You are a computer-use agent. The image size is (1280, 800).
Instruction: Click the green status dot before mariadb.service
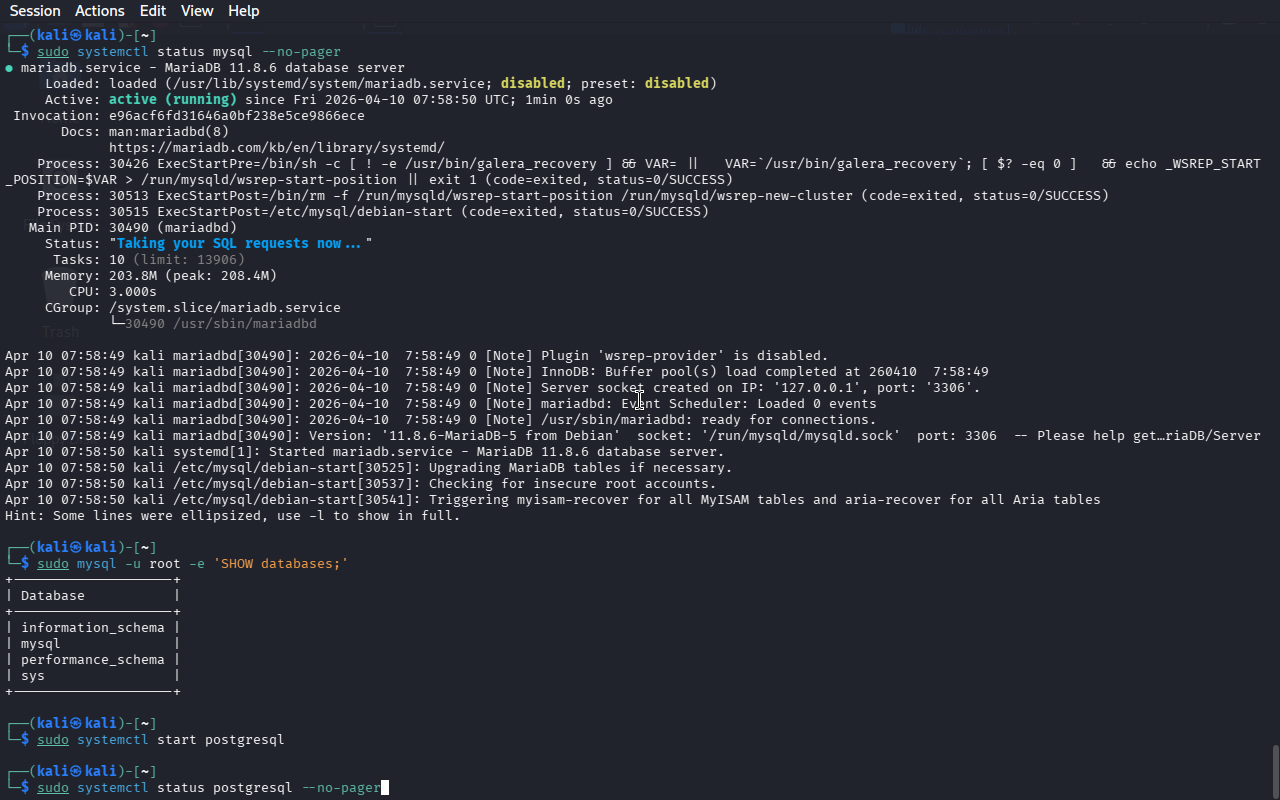(x=9, y=68)
